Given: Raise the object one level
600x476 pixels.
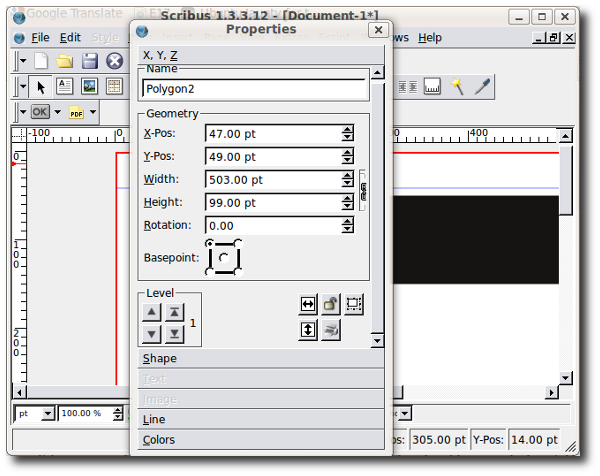Looking at the screenshot, I should tap(152, 312).
